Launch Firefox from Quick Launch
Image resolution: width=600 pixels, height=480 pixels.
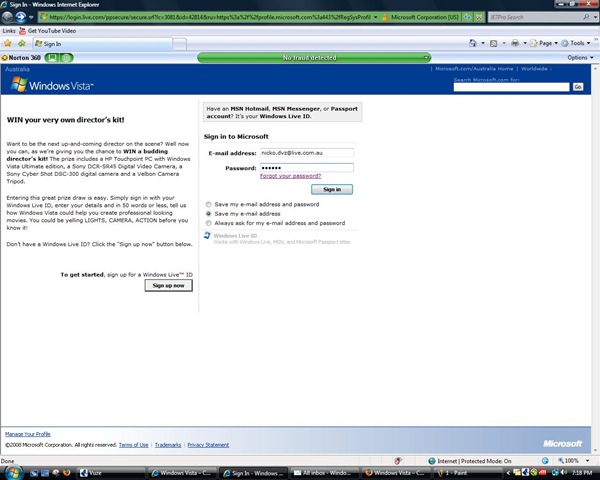click(67, 473)
